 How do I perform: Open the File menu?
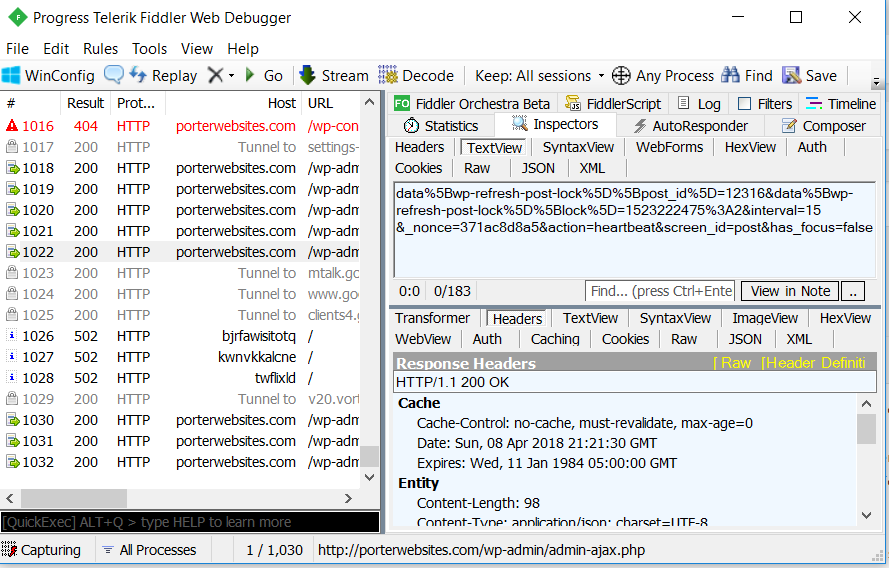point(17,49)
